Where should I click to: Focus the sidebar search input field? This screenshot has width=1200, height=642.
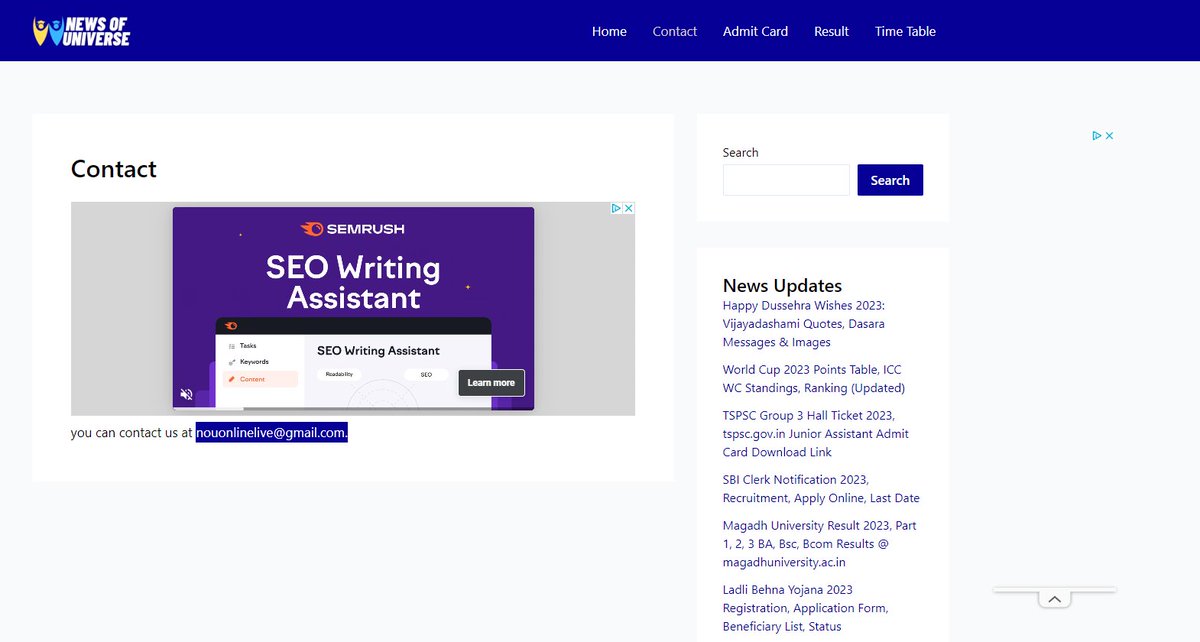786,180
